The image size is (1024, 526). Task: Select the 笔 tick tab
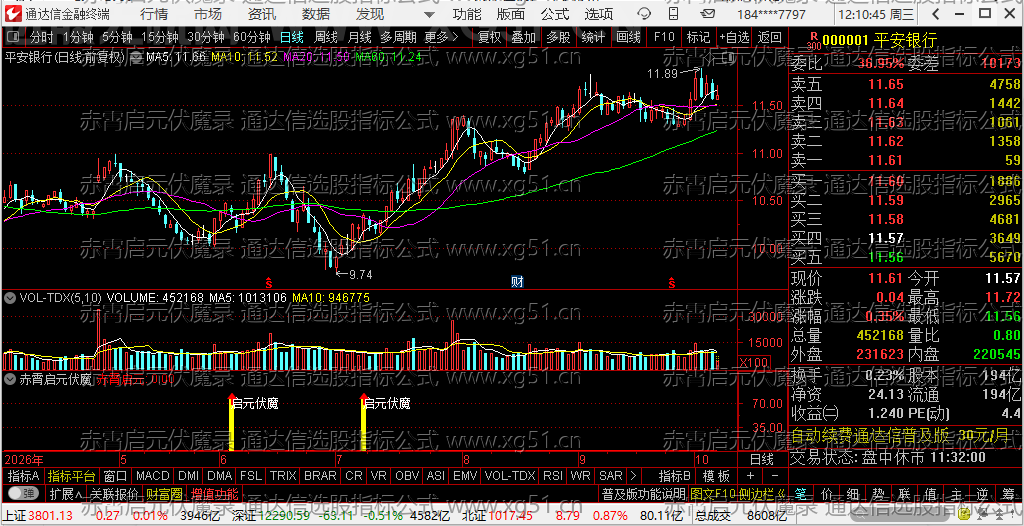coord(801,493)
